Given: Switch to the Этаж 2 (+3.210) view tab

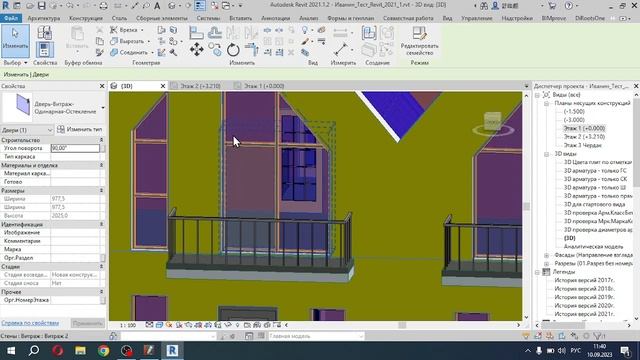Looking at the screenshot, I should 200,86.
